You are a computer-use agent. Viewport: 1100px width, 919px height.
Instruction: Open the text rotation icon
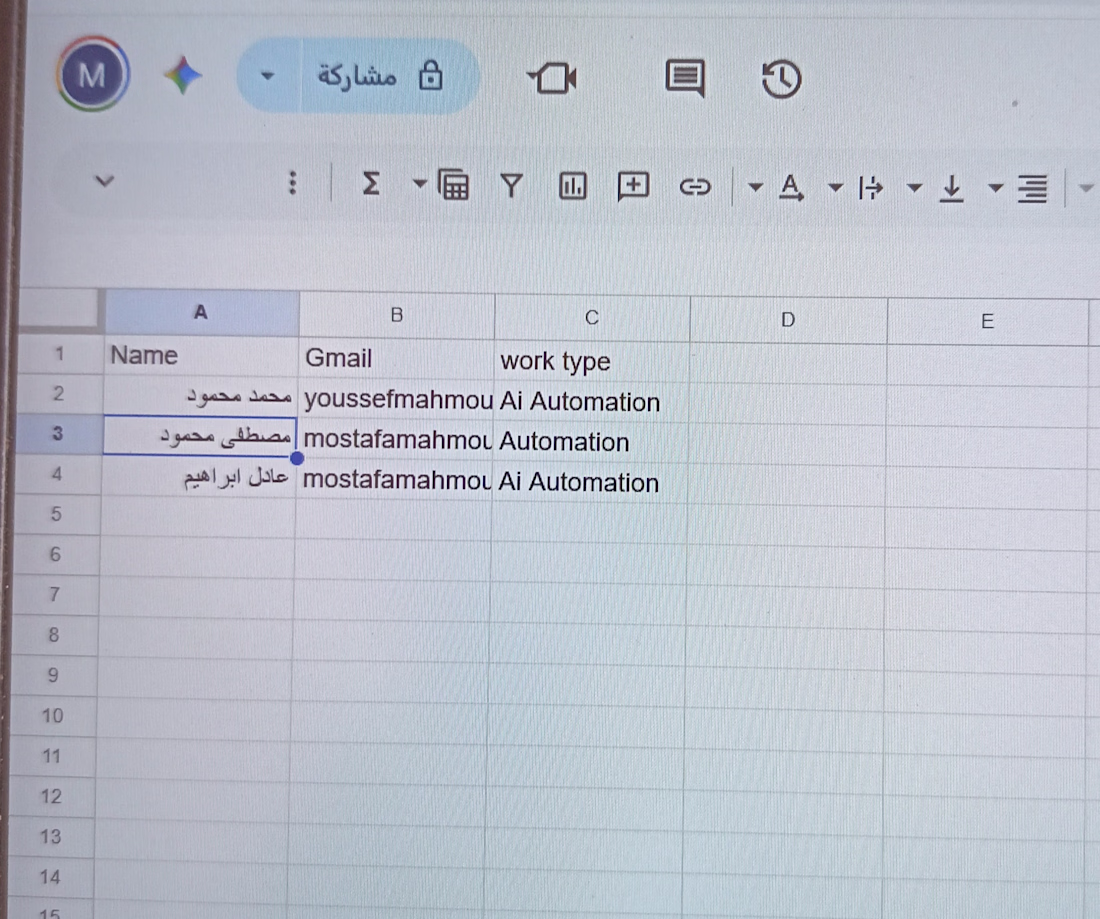point(791,187)
